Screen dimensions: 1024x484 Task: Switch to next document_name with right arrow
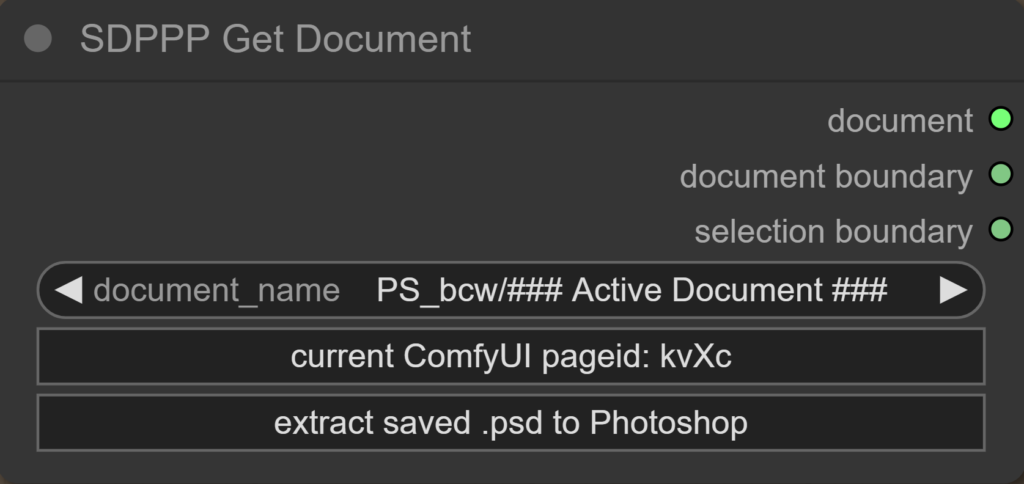click(953, 290)
